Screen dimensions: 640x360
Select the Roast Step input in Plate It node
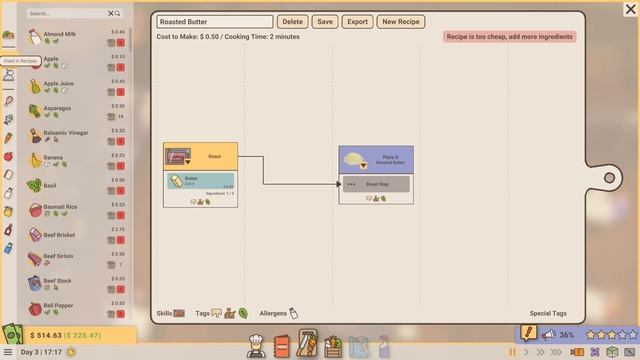(x=376, y=184)
